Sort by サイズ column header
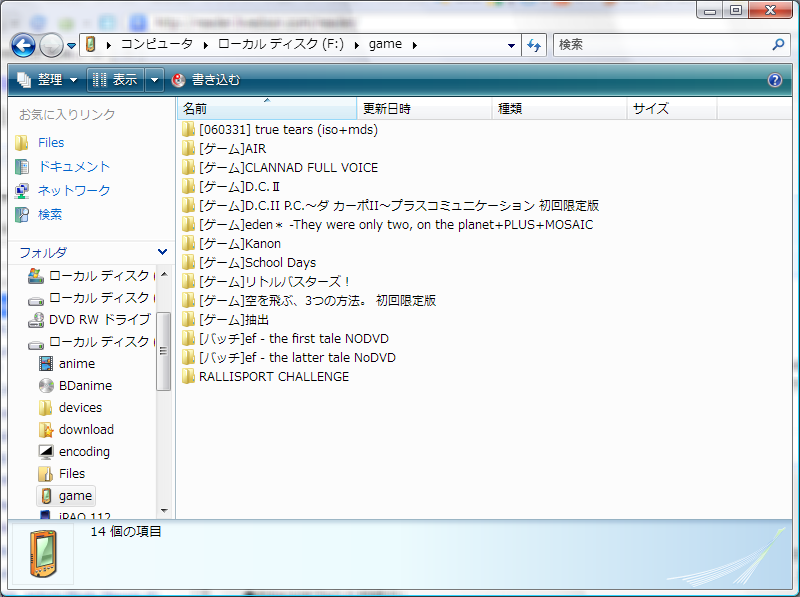 click(x=672, y=108)
